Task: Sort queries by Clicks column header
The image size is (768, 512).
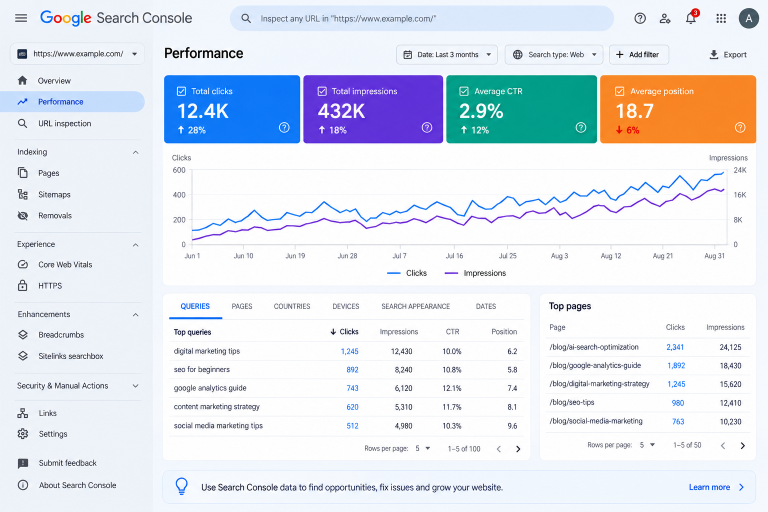Action: [344, 332]
